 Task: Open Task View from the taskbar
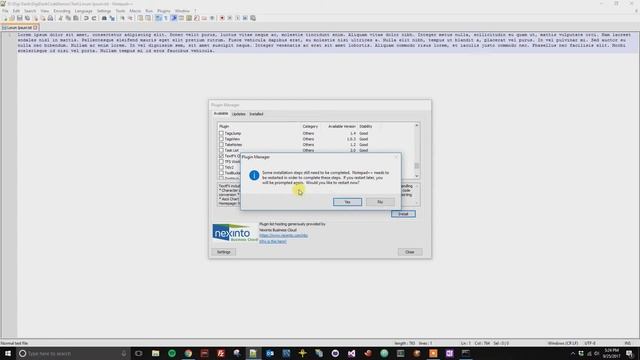[139, 353]
